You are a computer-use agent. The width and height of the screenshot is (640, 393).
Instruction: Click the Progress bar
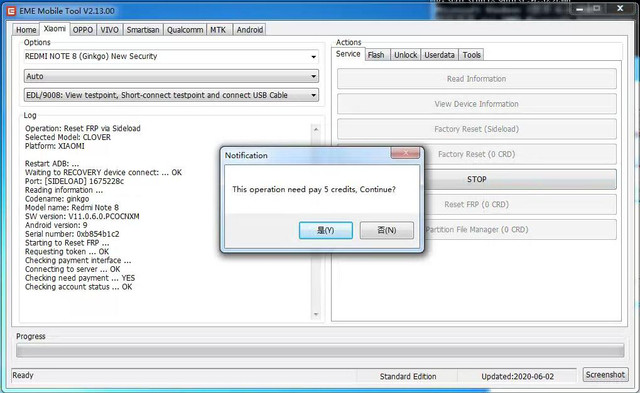[320, 351]
